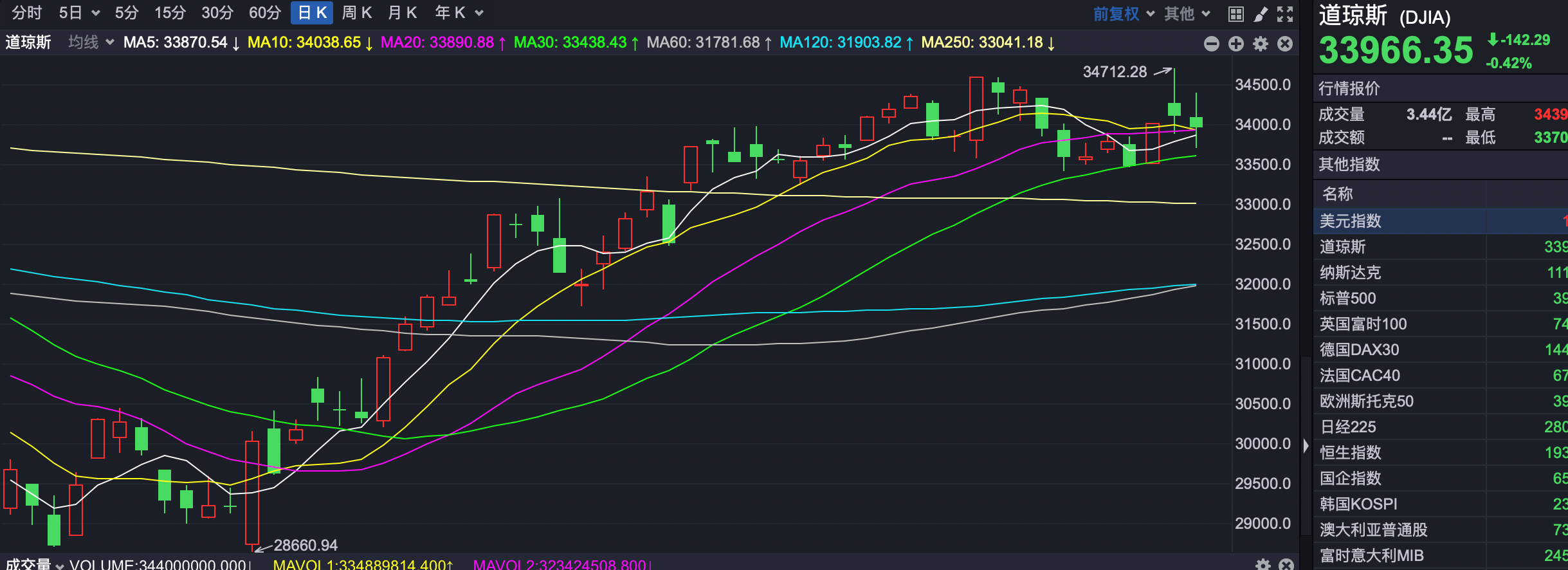
Task: Click the 名称 column header
Action: point(1338,194)
